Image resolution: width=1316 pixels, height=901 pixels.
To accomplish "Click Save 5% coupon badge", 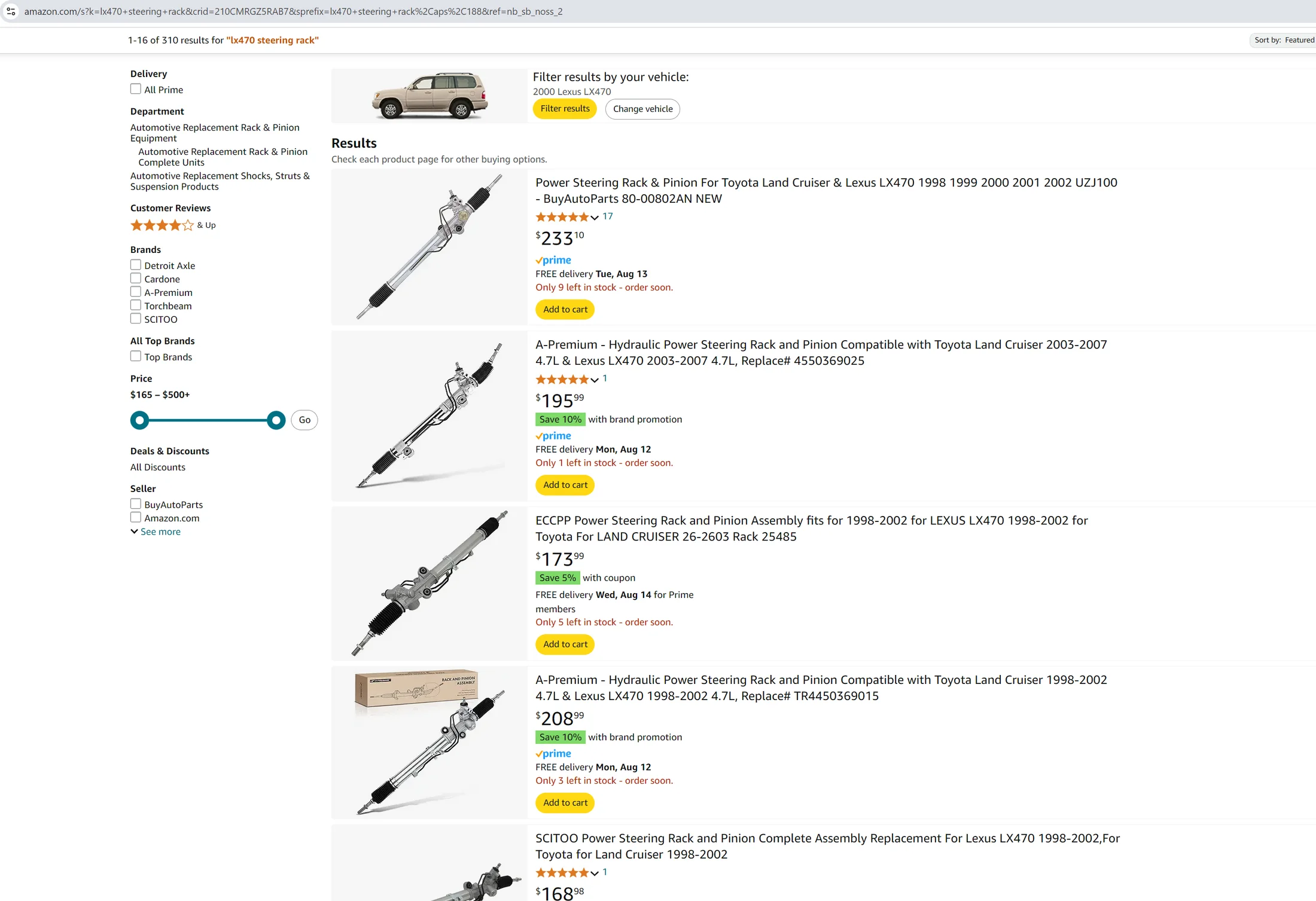I will point(558,578).
